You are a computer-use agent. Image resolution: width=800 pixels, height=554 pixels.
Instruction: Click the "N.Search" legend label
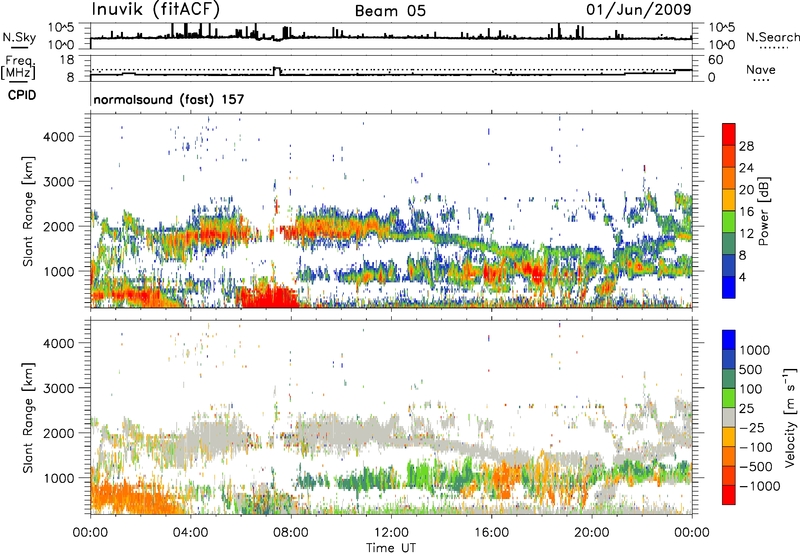[772, 37]
